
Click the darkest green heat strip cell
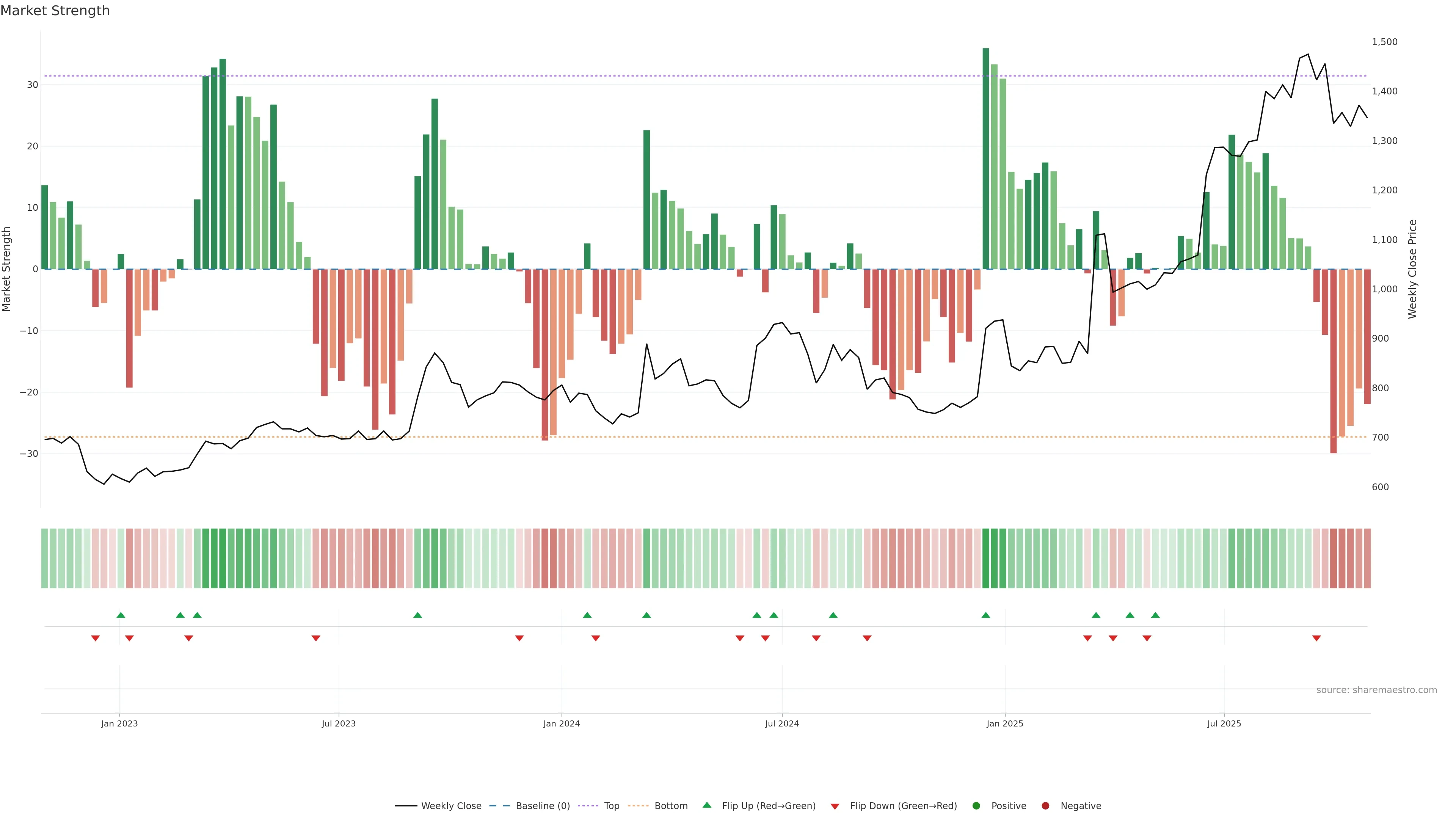click(x=986, y=559)
